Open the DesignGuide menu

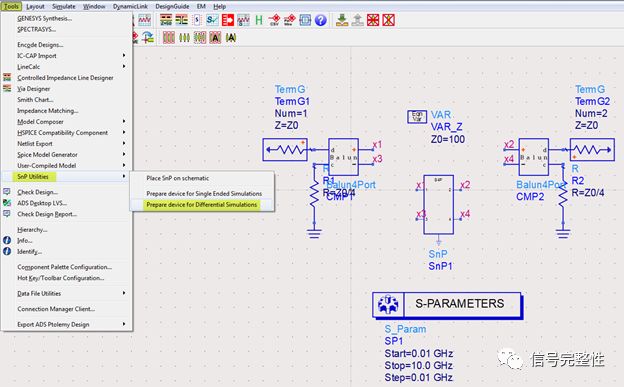[x=172, y=6]
